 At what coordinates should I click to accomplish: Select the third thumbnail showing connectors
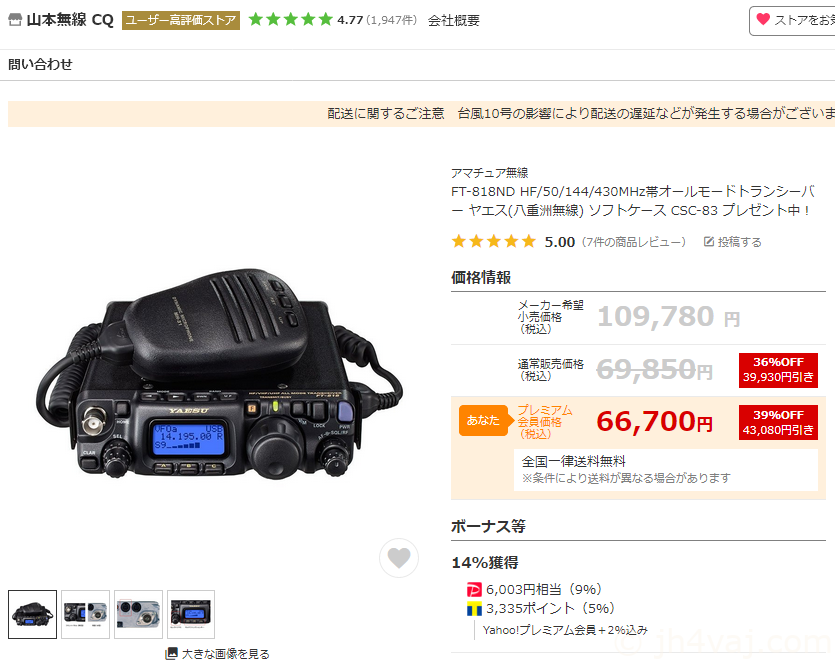click(138, 614)
